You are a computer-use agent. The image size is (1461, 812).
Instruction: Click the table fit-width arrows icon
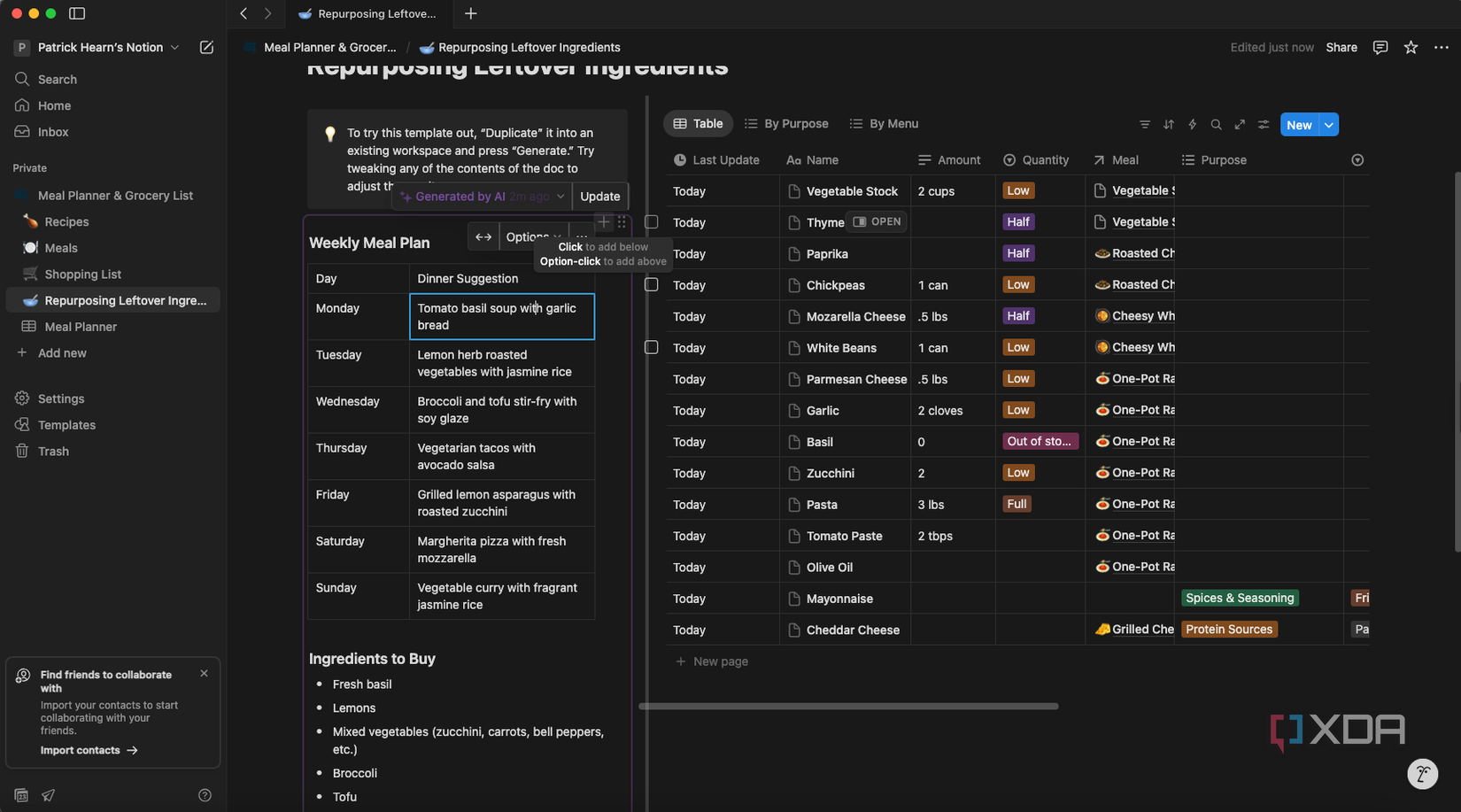tap(483, 236)
